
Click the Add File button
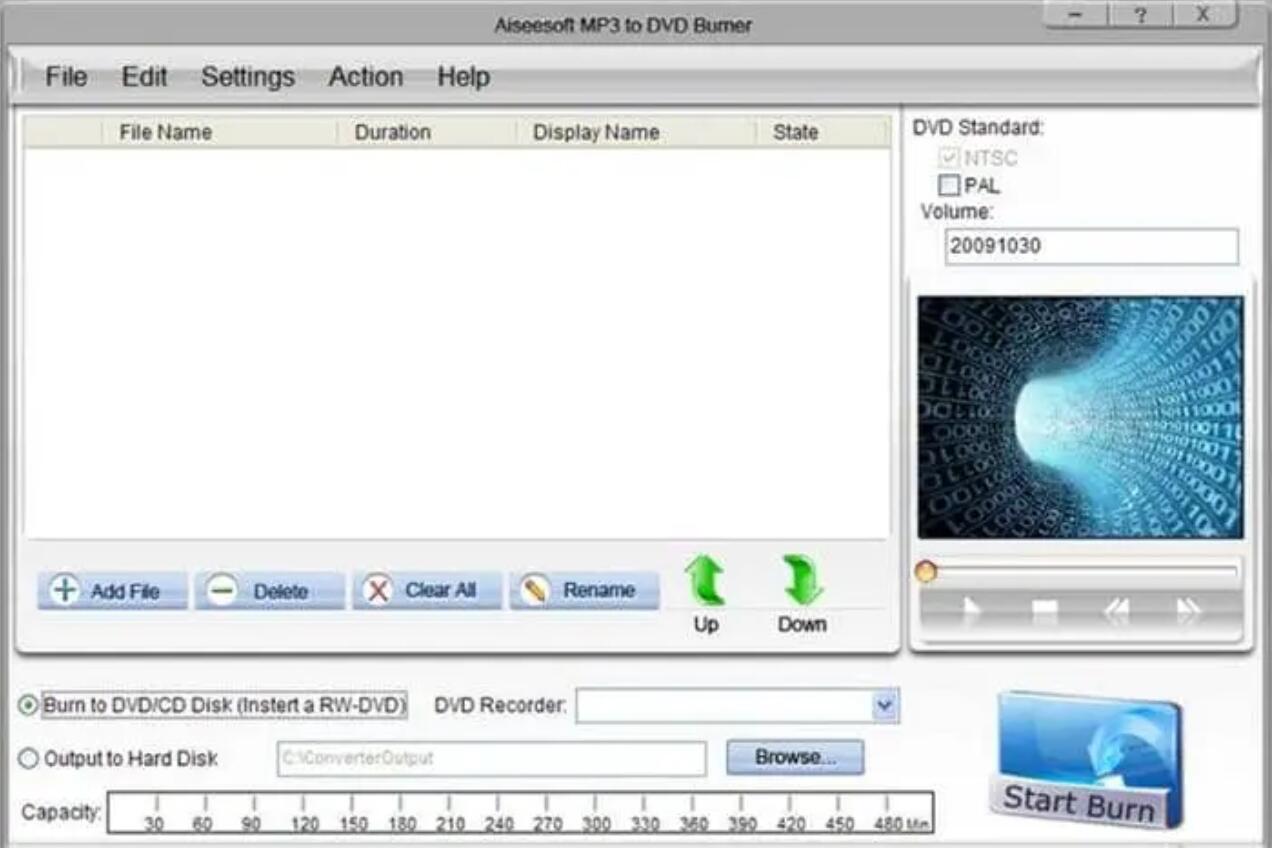tap(112, 591)
